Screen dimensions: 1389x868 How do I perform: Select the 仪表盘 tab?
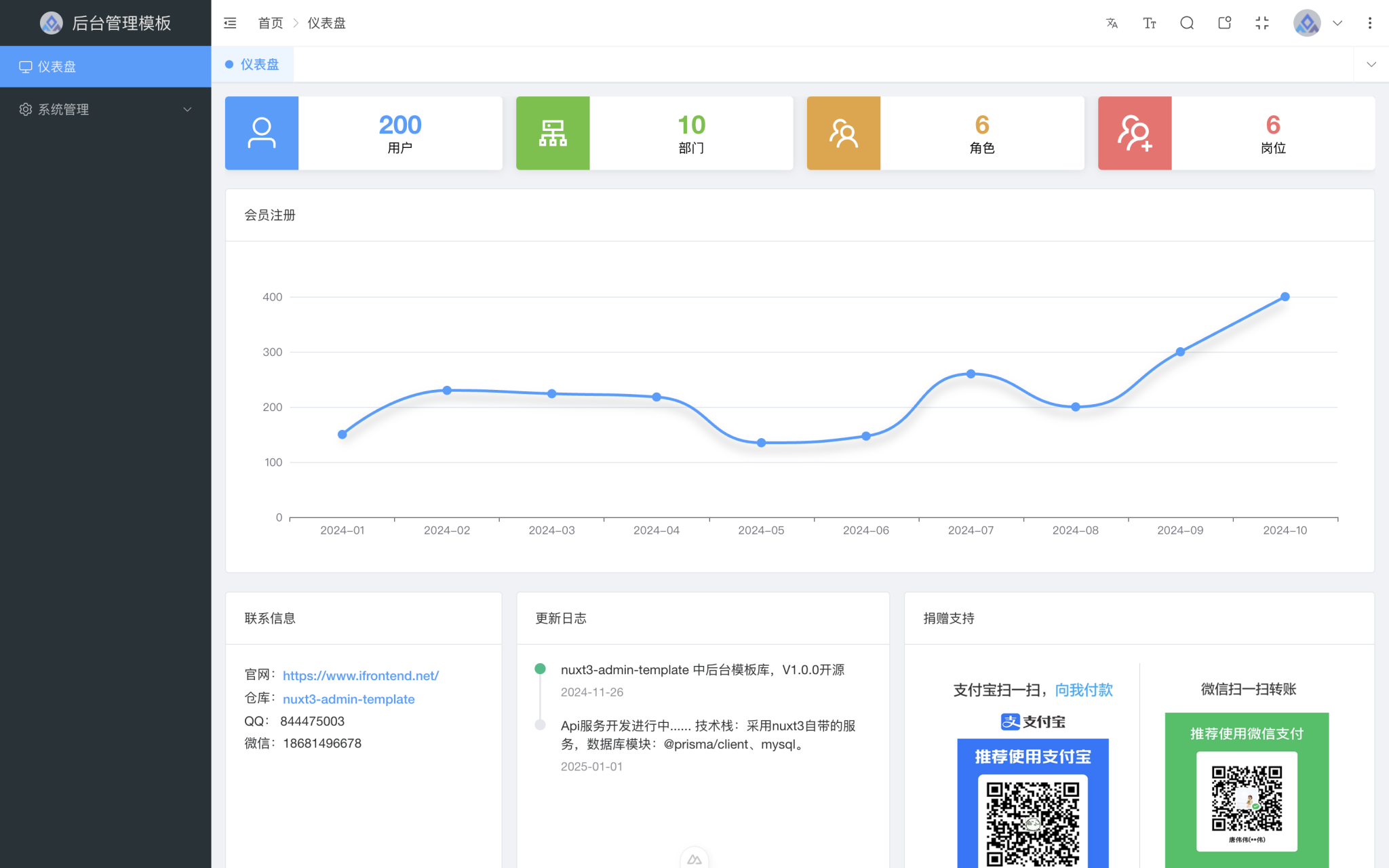[x=252, y=64]
